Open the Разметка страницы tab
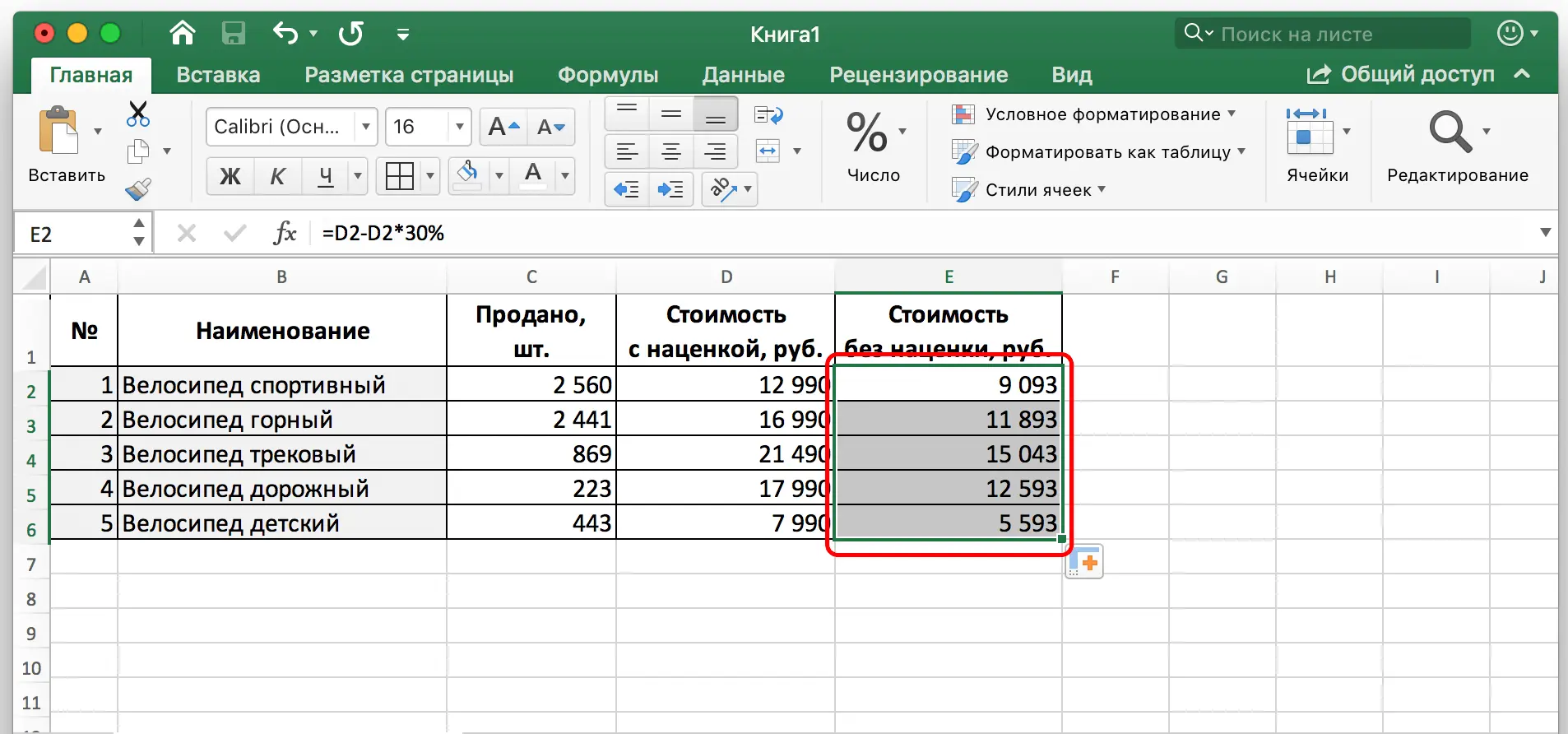This screenshot has width=1568, height=734. 409,75
